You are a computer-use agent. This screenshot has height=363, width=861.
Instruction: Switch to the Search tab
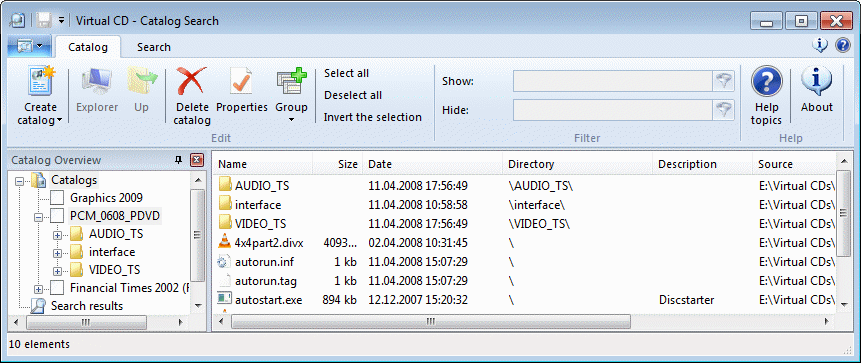click(x=154, y=47)
